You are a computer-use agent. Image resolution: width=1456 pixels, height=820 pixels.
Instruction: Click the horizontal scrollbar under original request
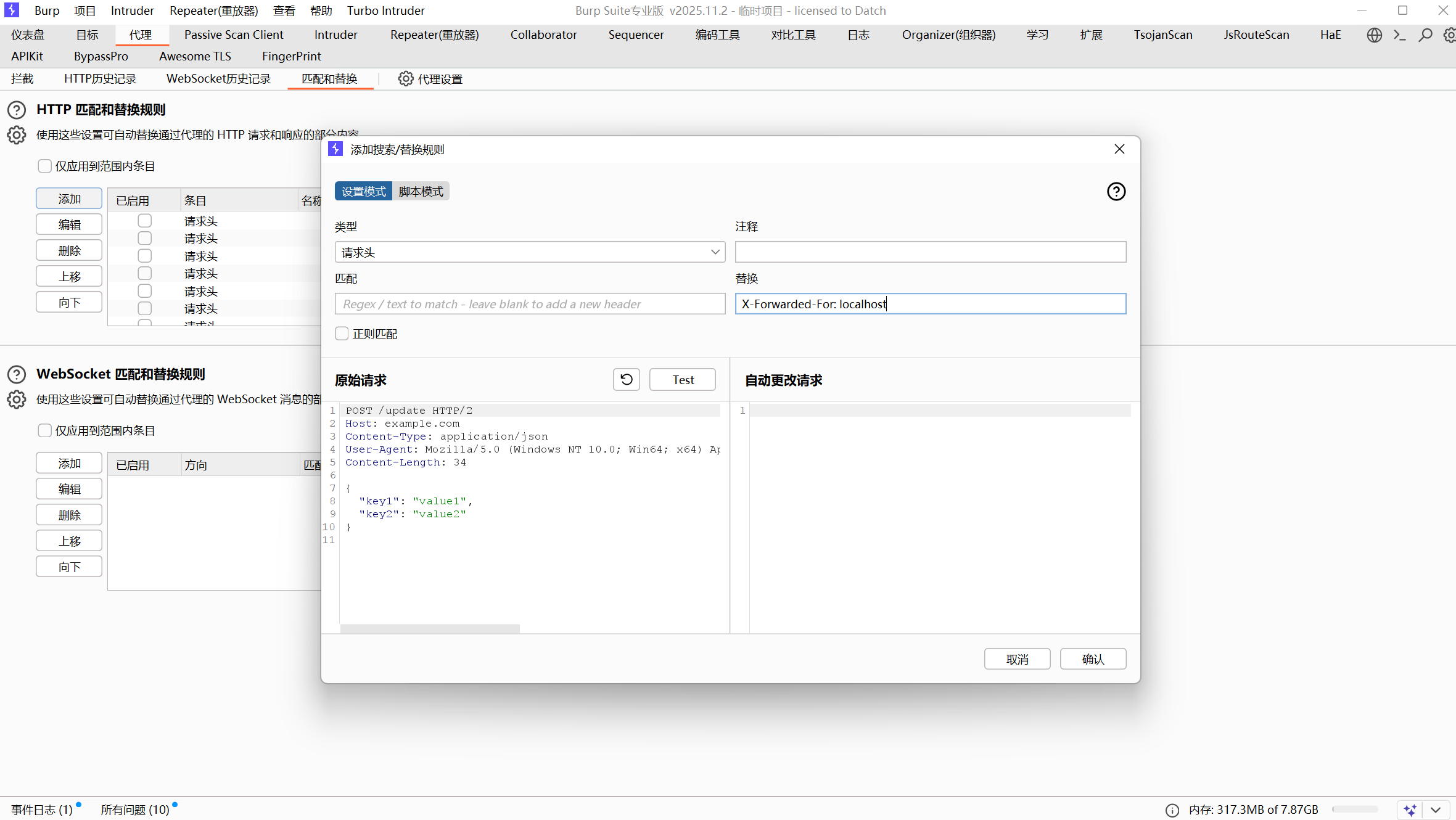pos(430,628)
